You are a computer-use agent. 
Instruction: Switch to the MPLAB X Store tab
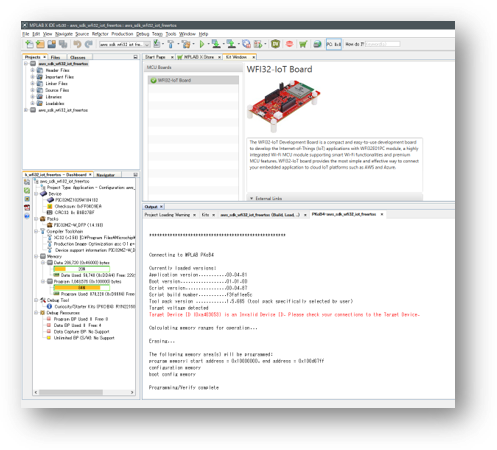coord(199,57)
